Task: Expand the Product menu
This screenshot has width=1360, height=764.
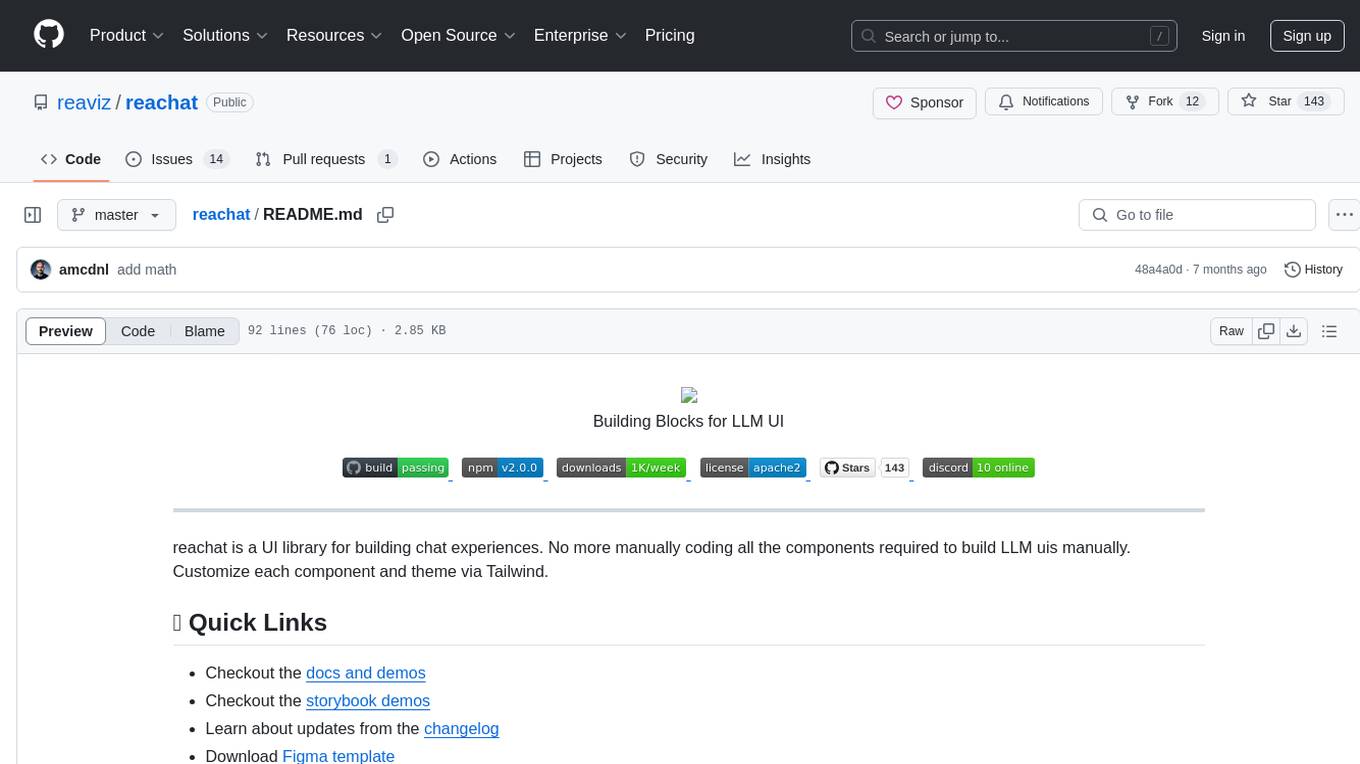Action: pyautogui.click(x=127, y=35)
